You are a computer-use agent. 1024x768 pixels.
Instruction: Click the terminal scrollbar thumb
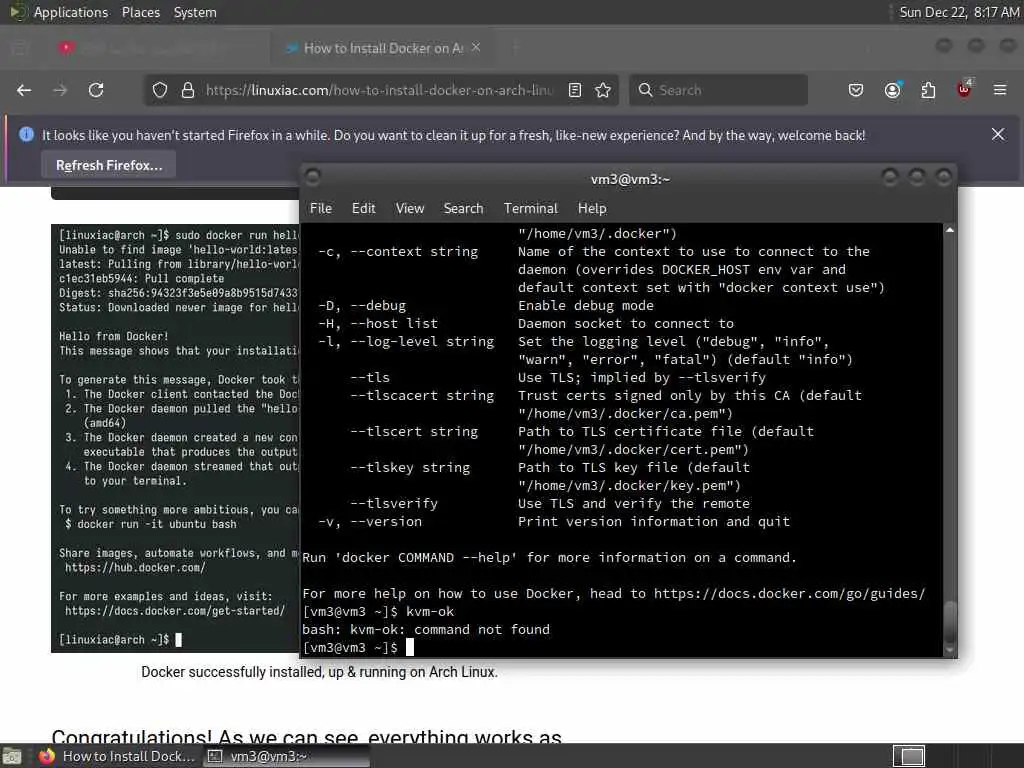pyautogui.click(x=950, y=624)
